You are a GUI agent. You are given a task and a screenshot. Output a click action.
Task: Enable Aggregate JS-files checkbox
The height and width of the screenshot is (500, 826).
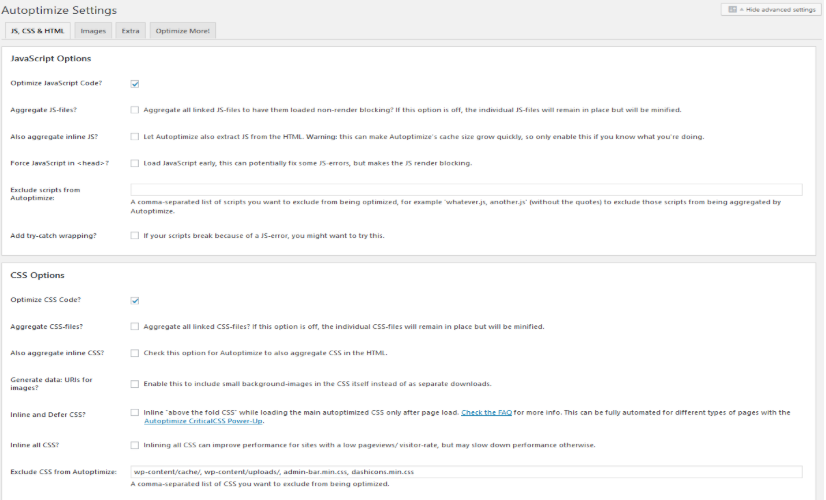tap(135, 110)
